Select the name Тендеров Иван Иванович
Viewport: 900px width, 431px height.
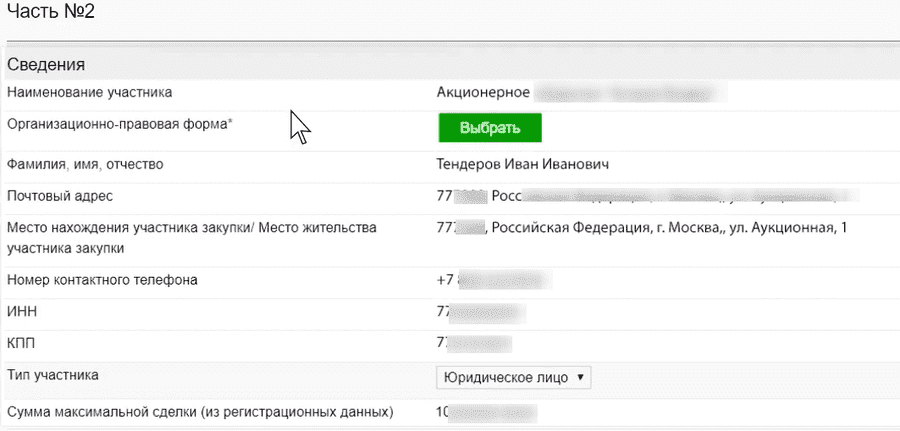(x=522, y=165)
